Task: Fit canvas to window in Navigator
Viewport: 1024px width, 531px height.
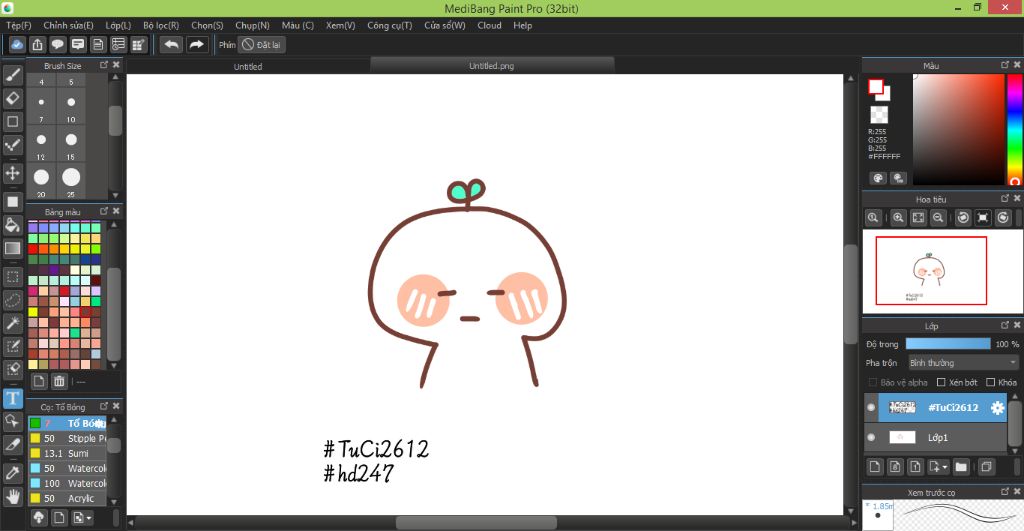Action: (x=918, y=217)
